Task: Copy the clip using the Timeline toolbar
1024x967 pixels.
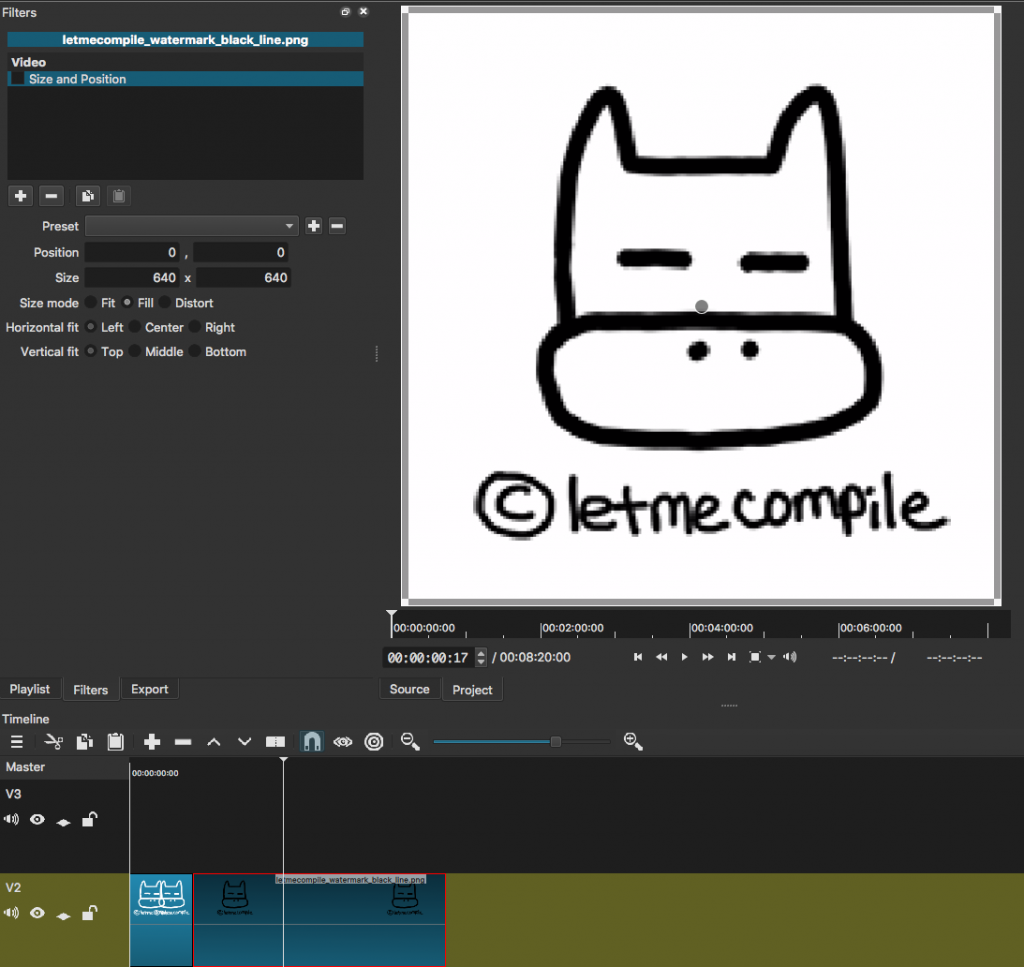Action: [85, 742]
